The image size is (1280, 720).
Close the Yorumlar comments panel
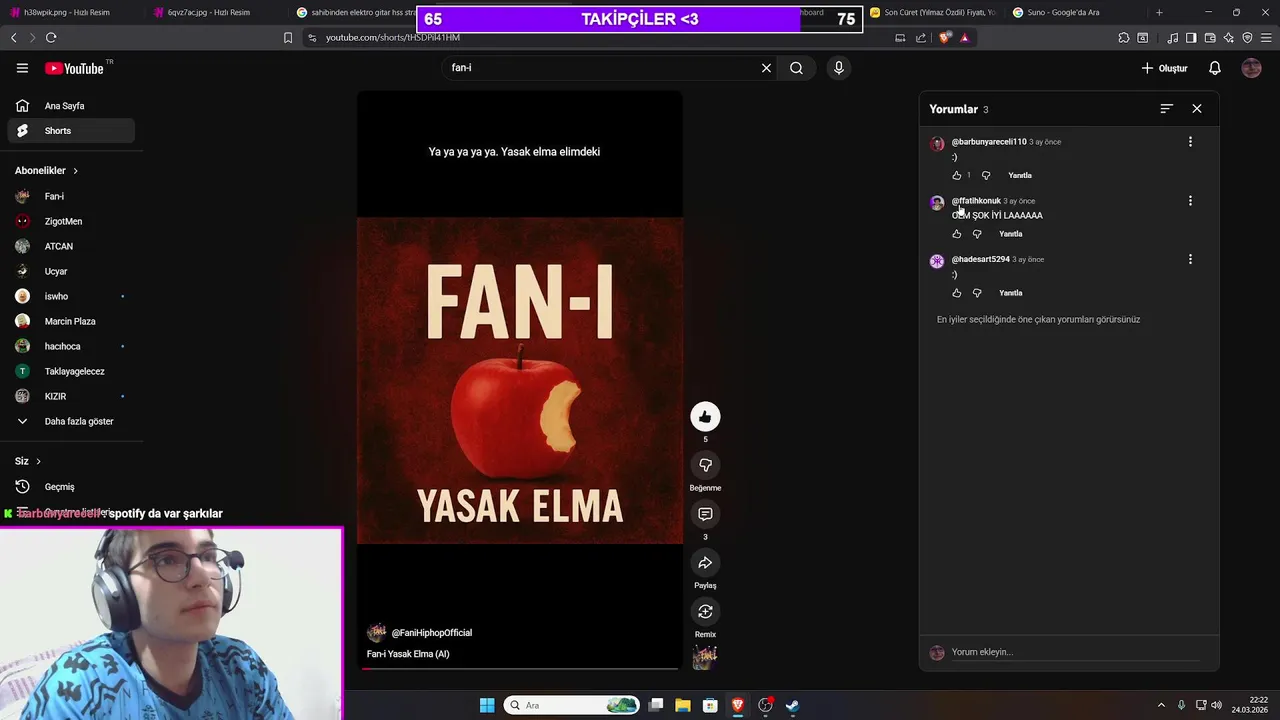click(1197, 108)
